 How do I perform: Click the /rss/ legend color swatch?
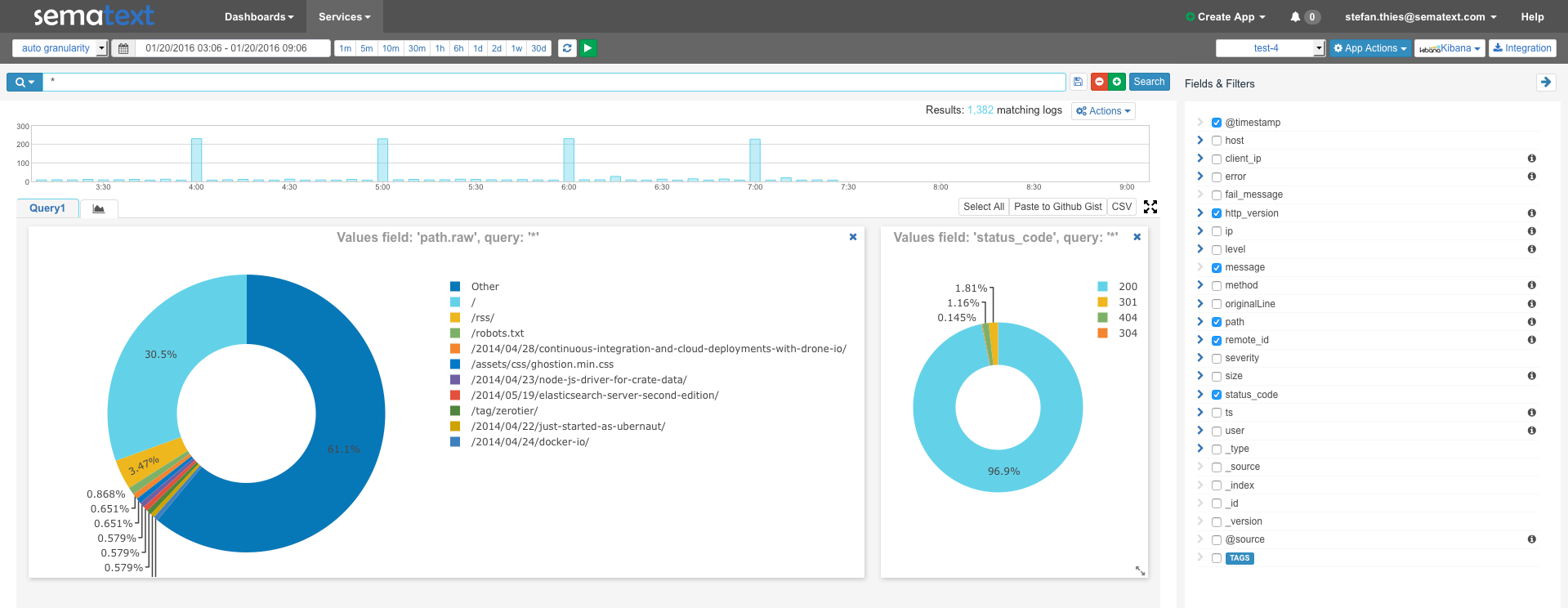pyautogui.click(x=455, y=318)
